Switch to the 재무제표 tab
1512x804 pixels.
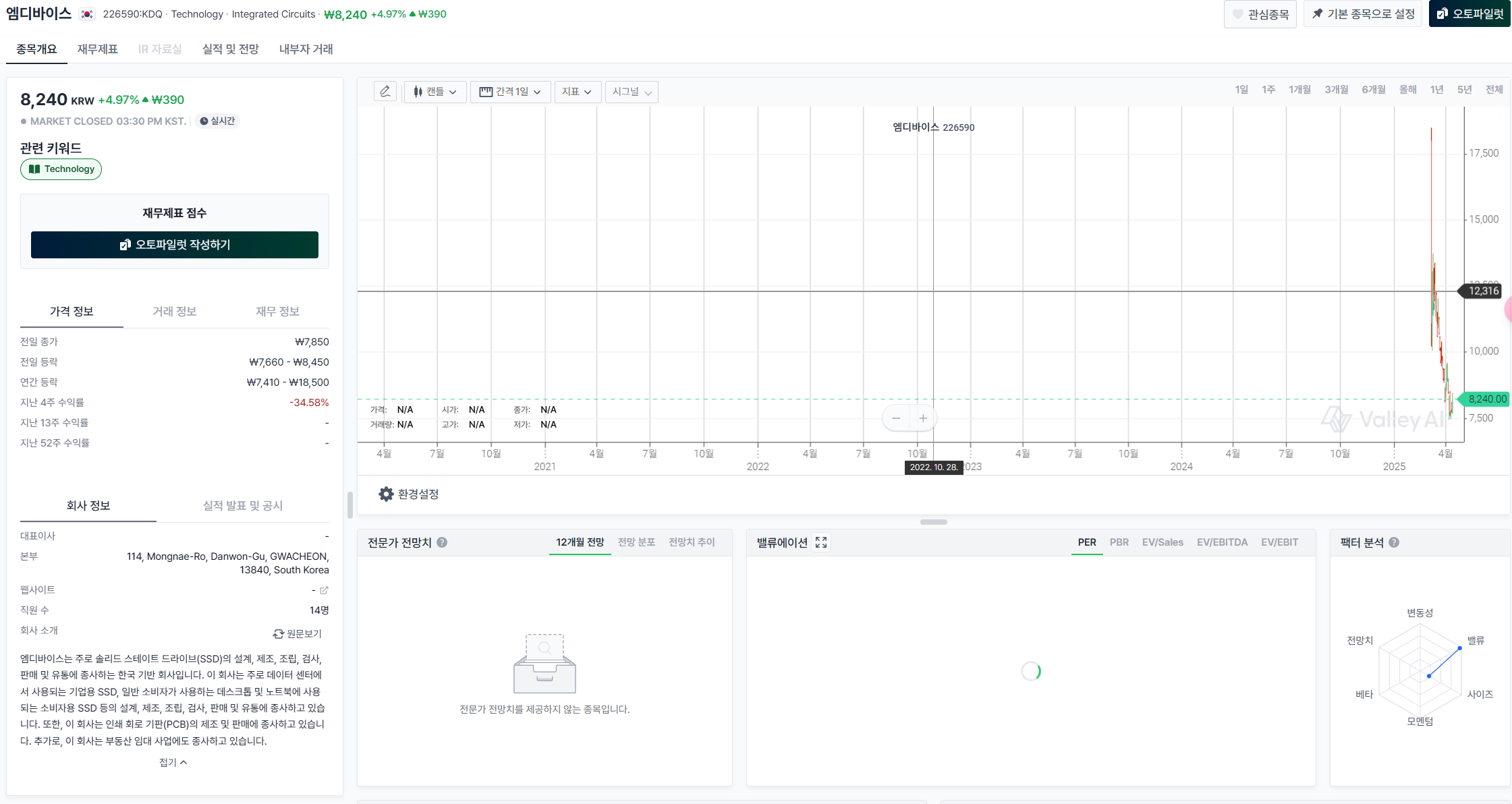point(97,49)
